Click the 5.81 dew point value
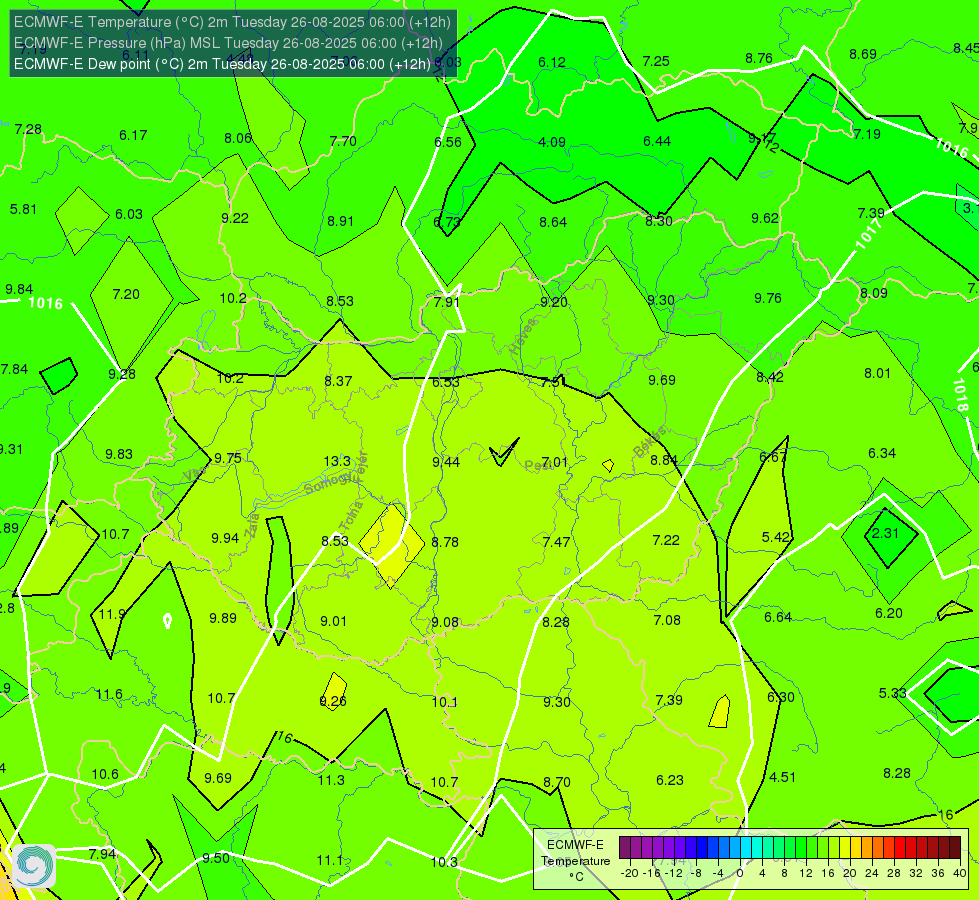Screen dimensions: 979x900 23,209
